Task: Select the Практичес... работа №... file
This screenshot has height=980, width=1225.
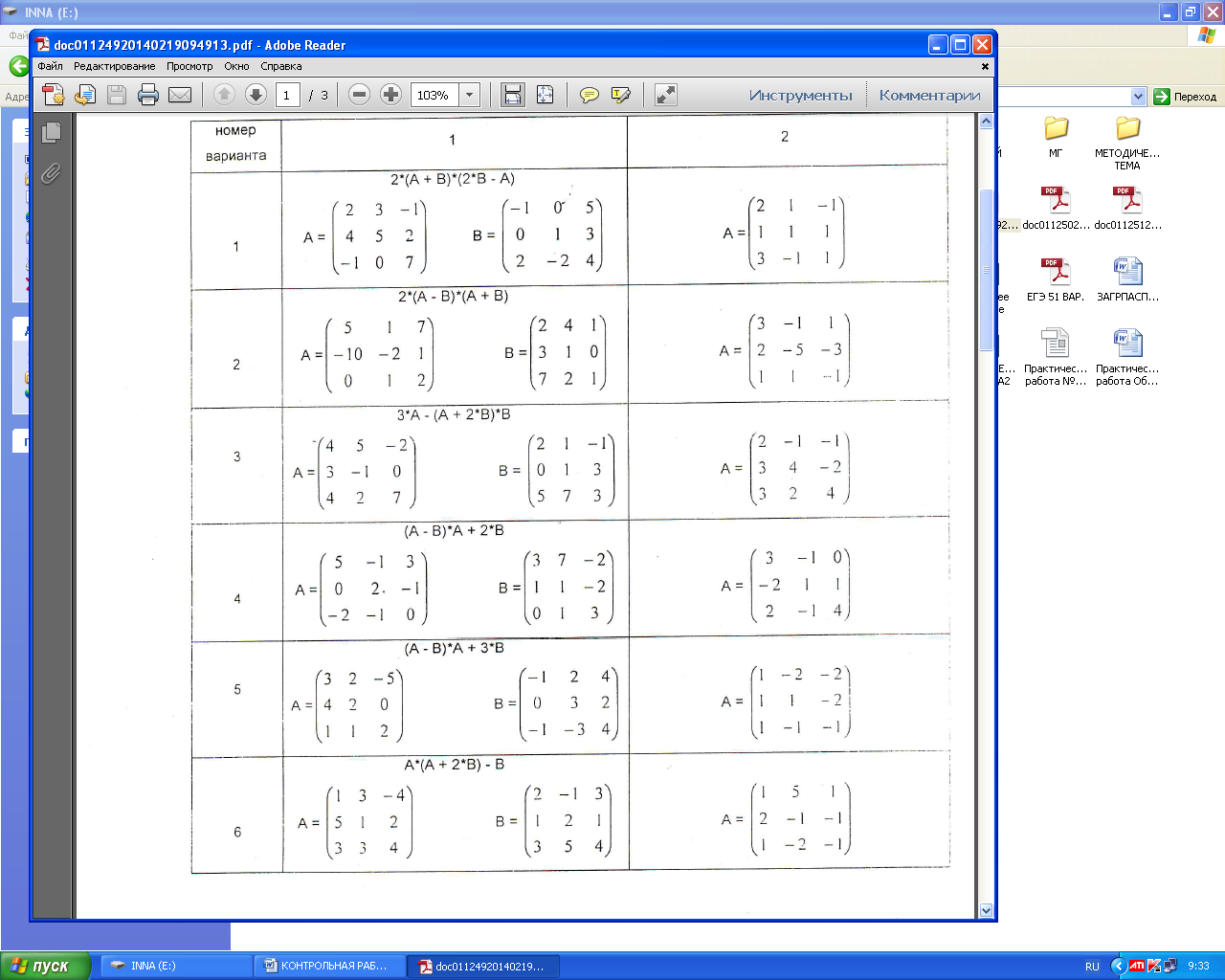Action: coord(1056,357)
